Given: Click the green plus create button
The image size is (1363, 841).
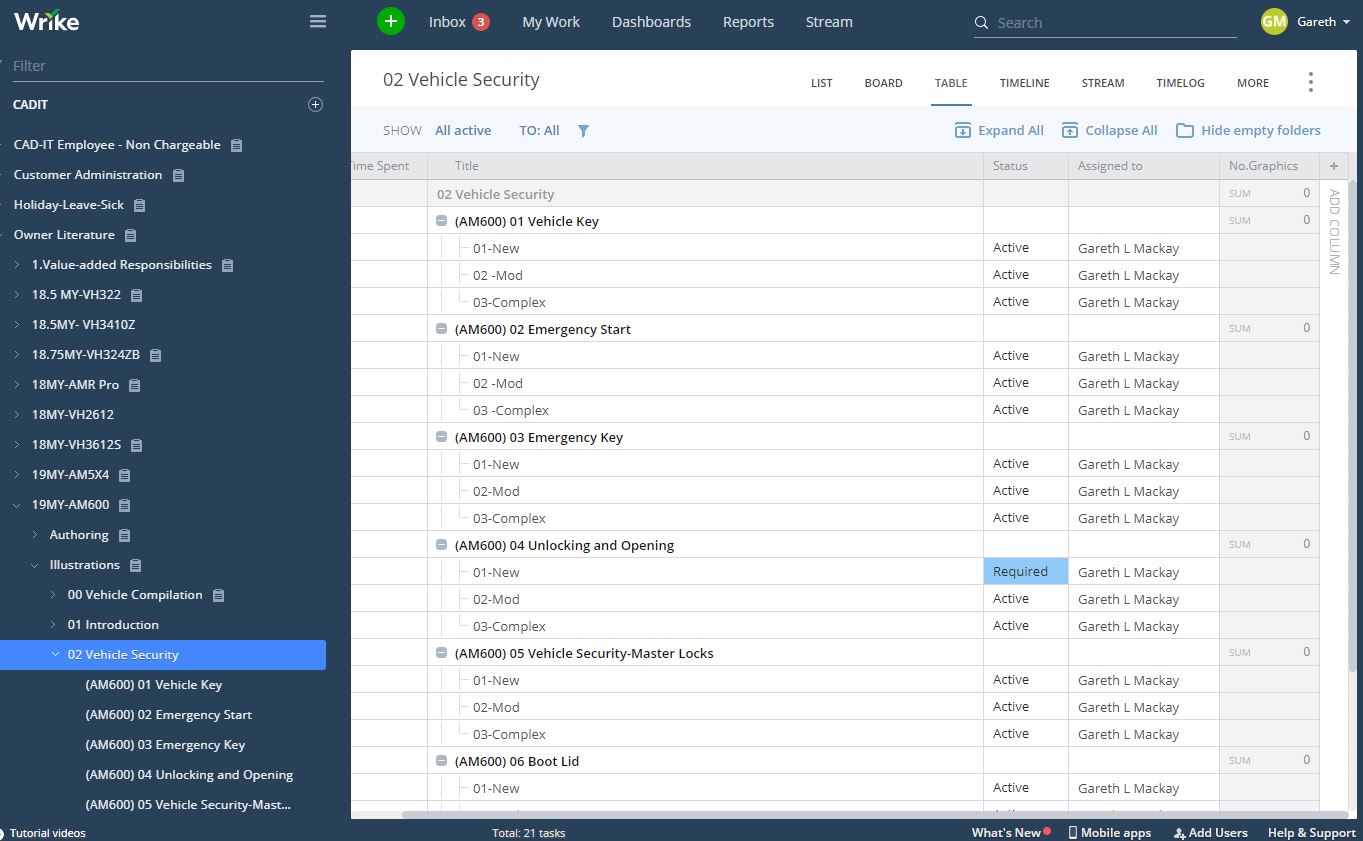Looking at the screenshot, I should [x=391, y=21].
